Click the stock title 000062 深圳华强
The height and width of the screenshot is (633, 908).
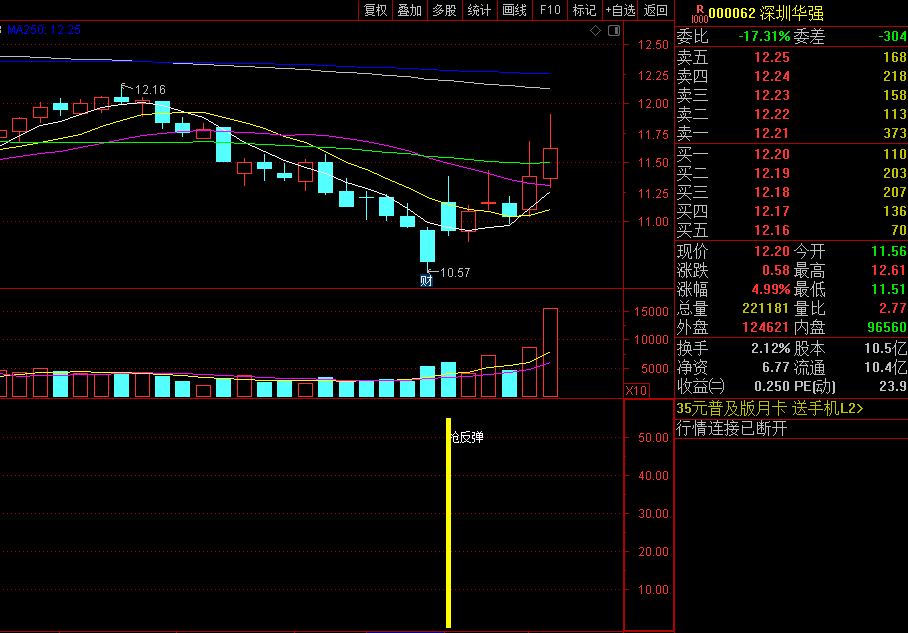(766, 13)
